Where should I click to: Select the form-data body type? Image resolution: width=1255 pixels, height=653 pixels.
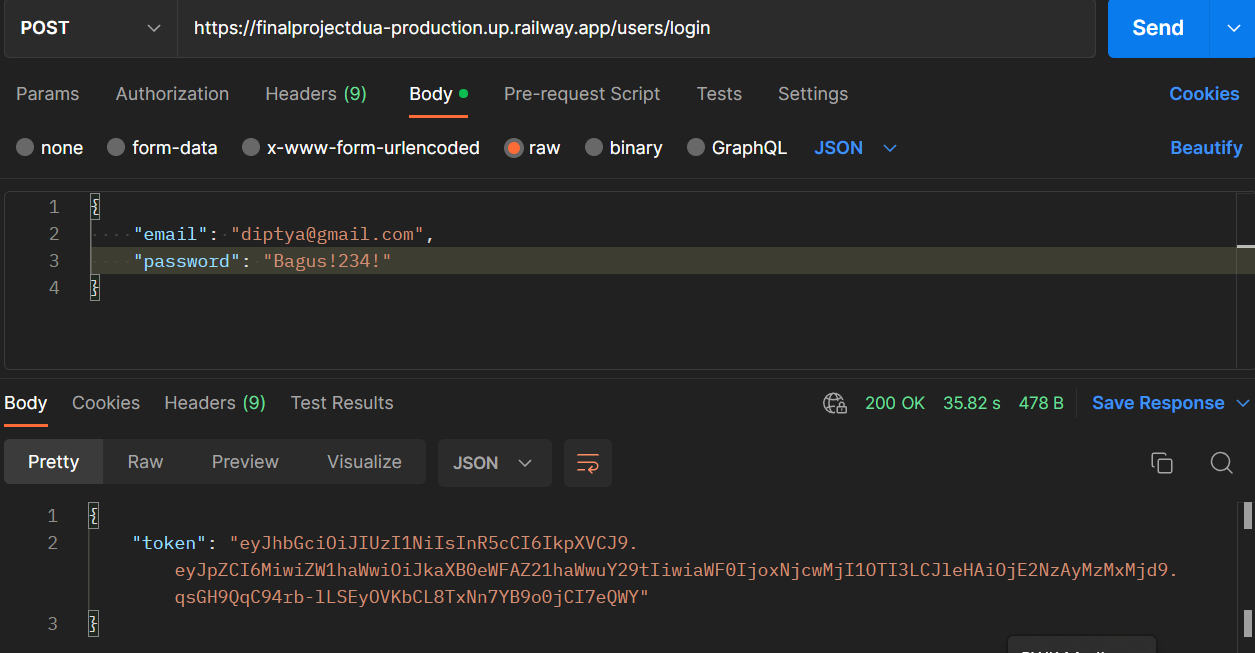point(163,147)
